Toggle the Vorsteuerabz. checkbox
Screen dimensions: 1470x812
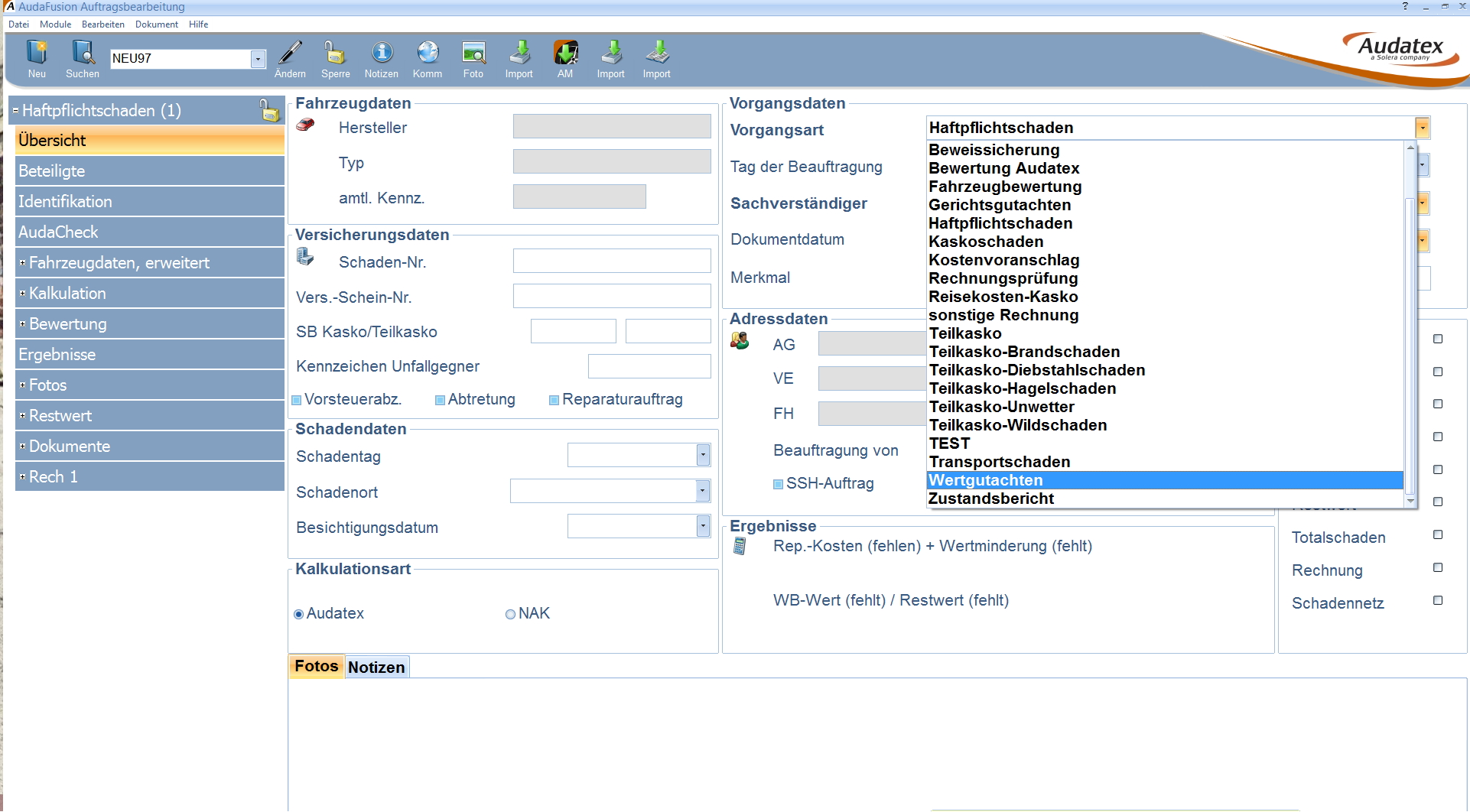(297, 400)
